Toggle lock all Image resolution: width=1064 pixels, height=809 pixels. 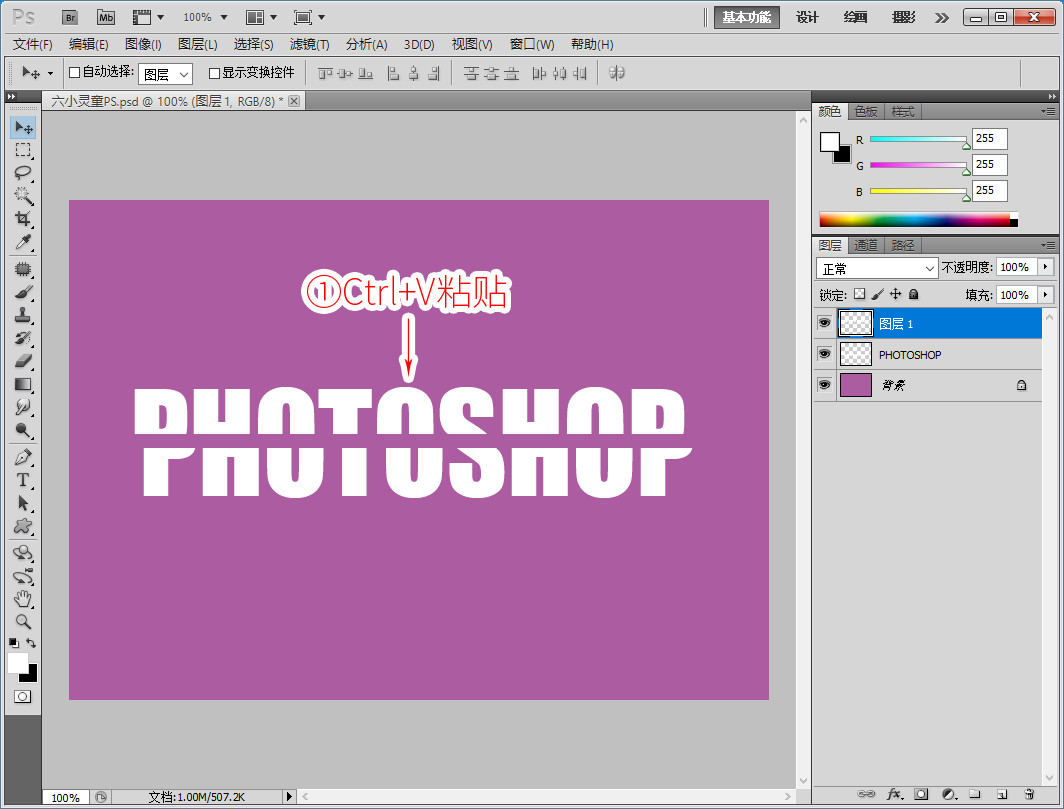pos(913,294)
